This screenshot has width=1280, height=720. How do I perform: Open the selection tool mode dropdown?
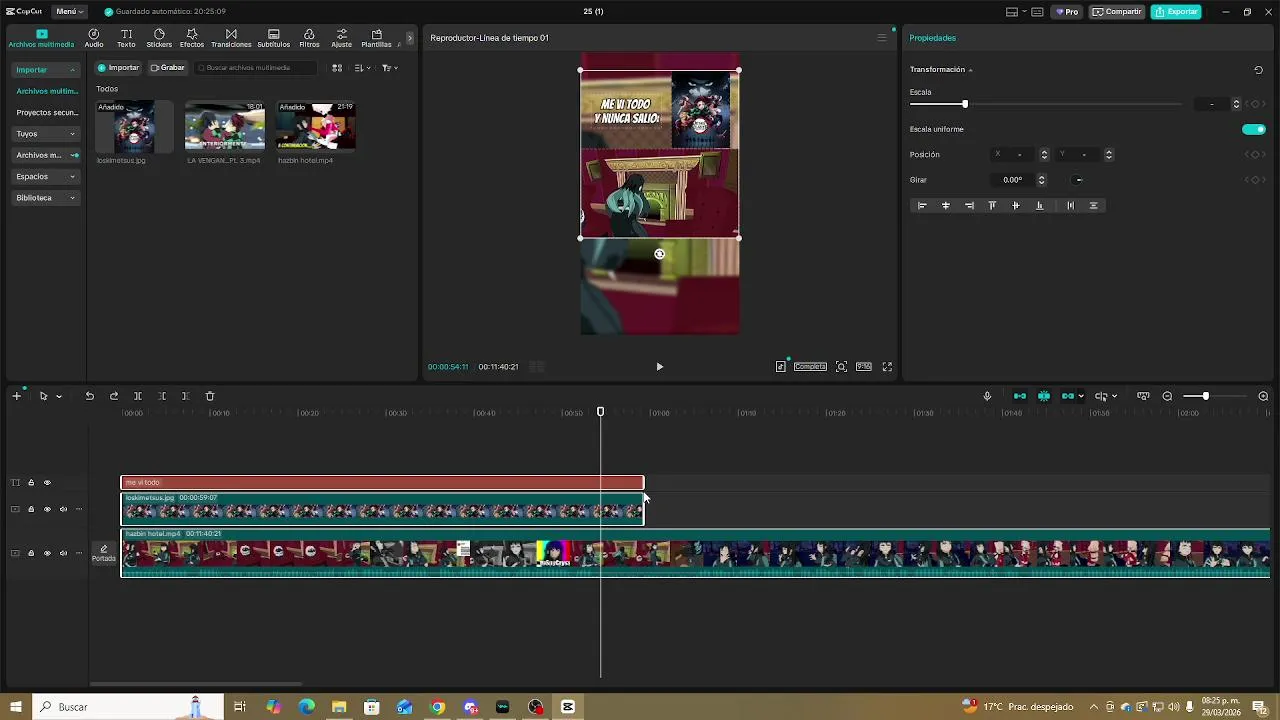click(59, 396)
